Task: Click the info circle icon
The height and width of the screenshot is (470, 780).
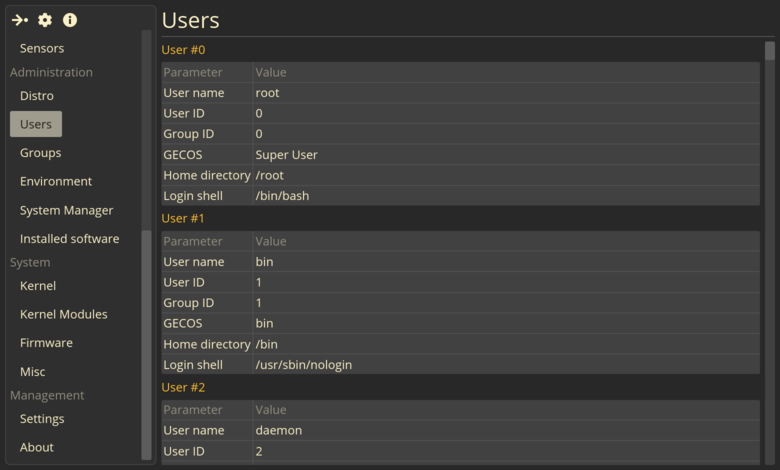Action: point(70,20)
